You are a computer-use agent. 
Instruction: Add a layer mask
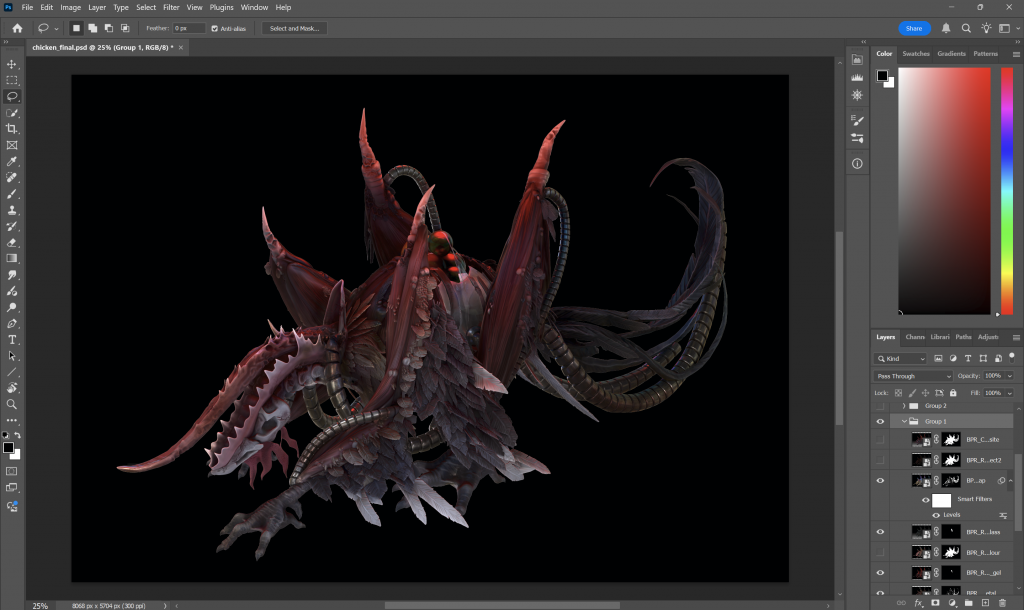point(935,603)
